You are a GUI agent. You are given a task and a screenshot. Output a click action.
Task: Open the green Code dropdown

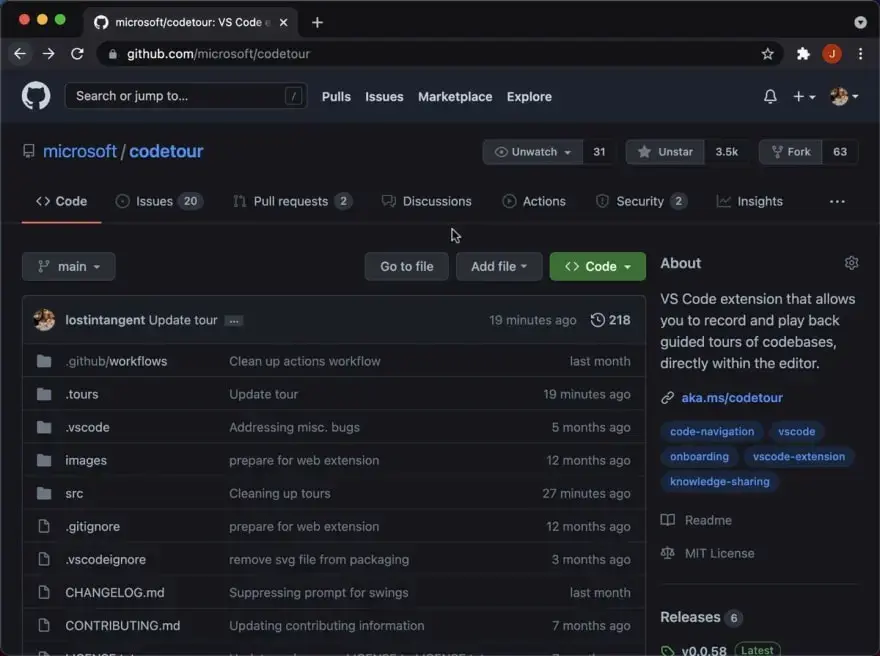(598, 267)
